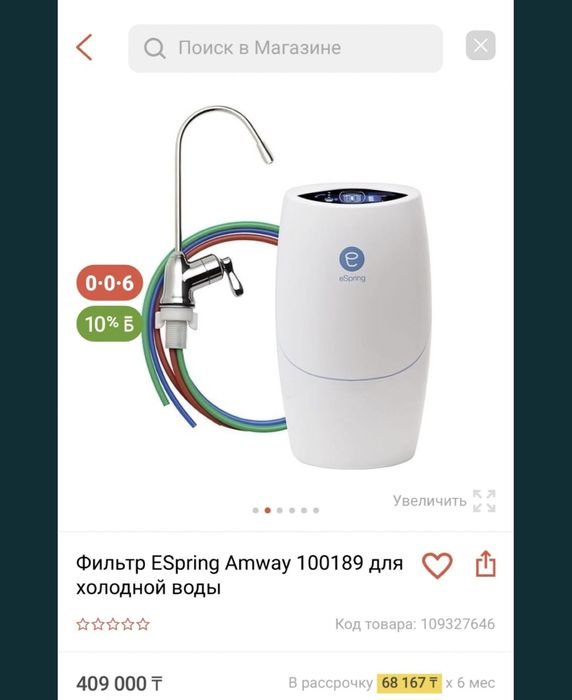Viewport: 572px width, 700px height.
Task: Click the 'Увеличить' link
Action: [430, 501]
